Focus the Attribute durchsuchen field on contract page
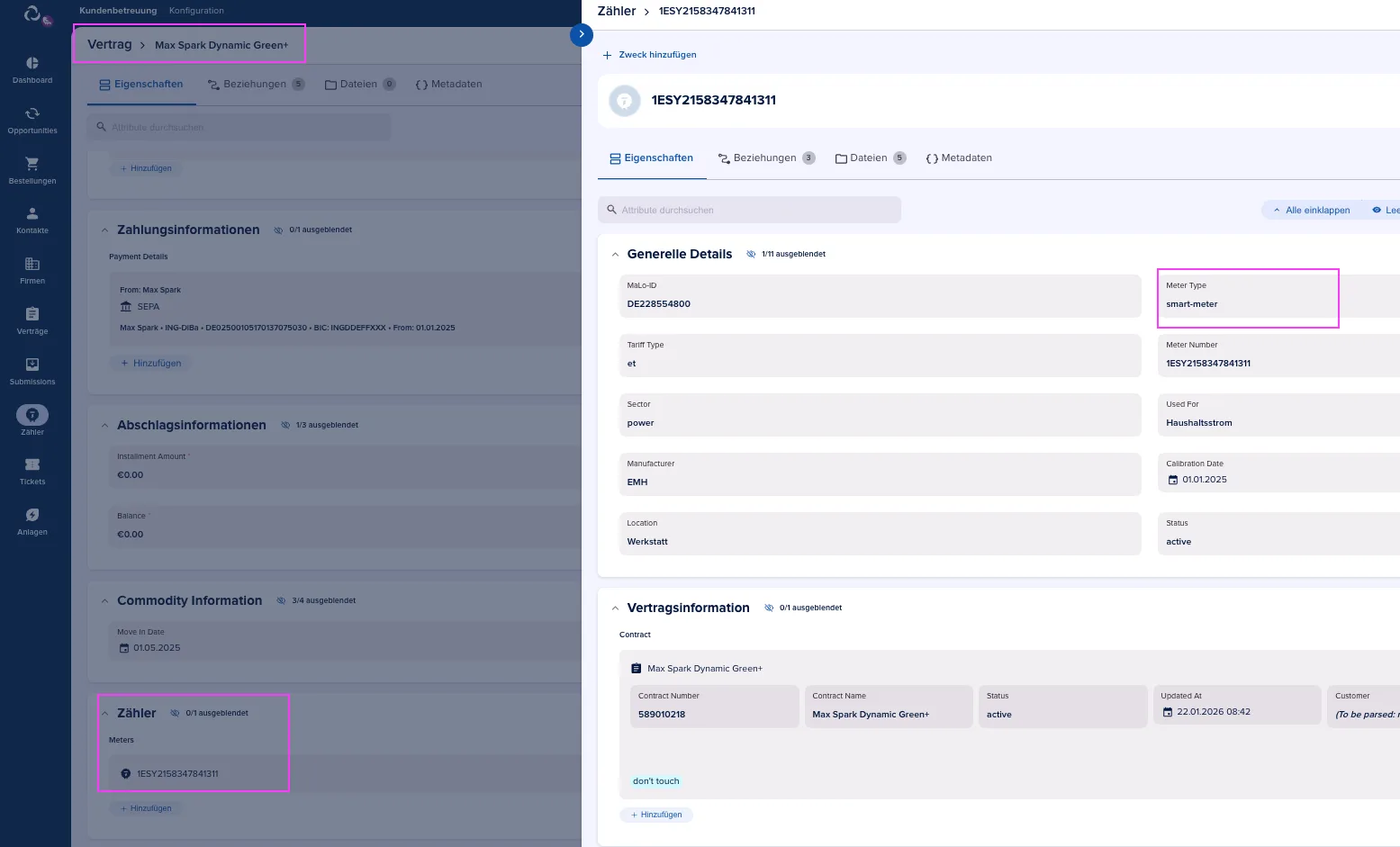 (239, 127)
